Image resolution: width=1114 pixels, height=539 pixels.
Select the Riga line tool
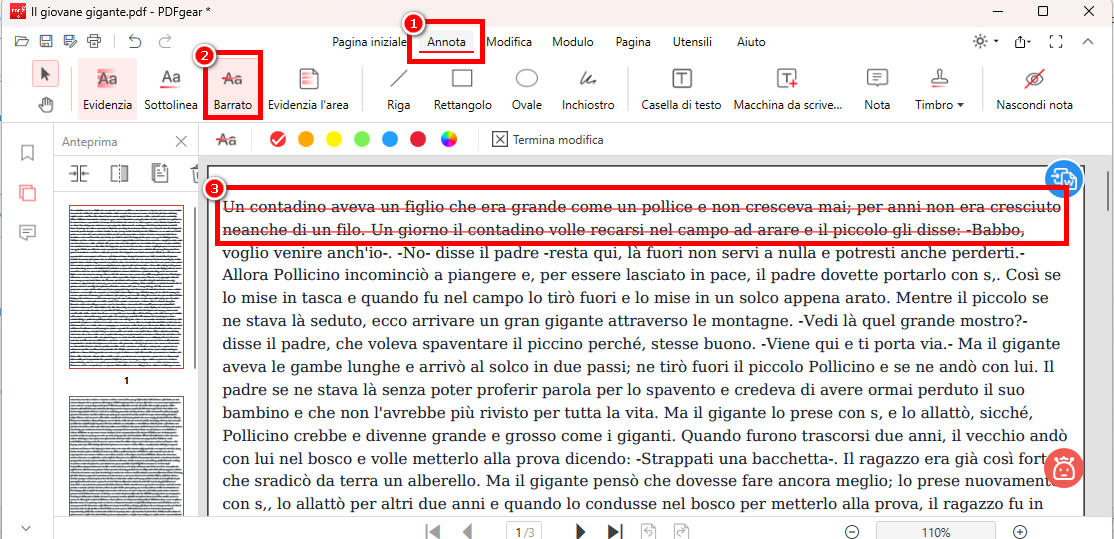coord(399,87)
